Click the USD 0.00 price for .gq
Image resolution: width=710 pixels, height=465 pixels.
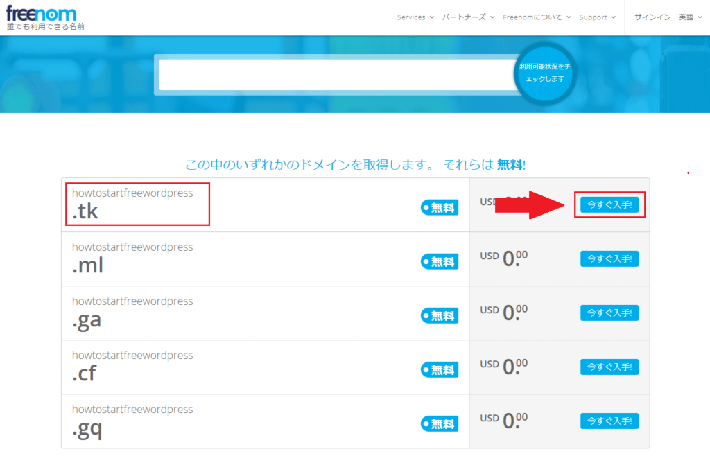point(504,421)
